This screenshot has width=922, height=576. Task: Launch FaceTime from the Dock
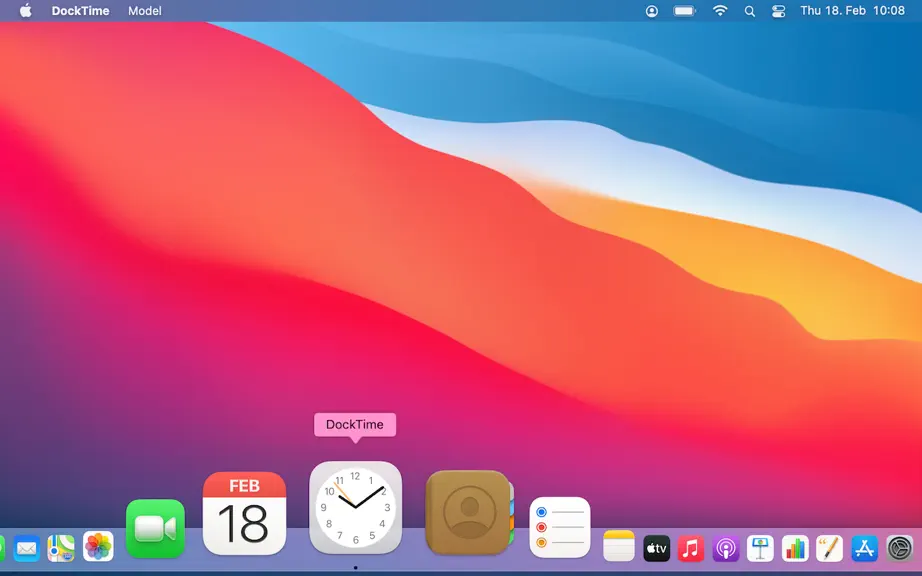pos(155,528)
